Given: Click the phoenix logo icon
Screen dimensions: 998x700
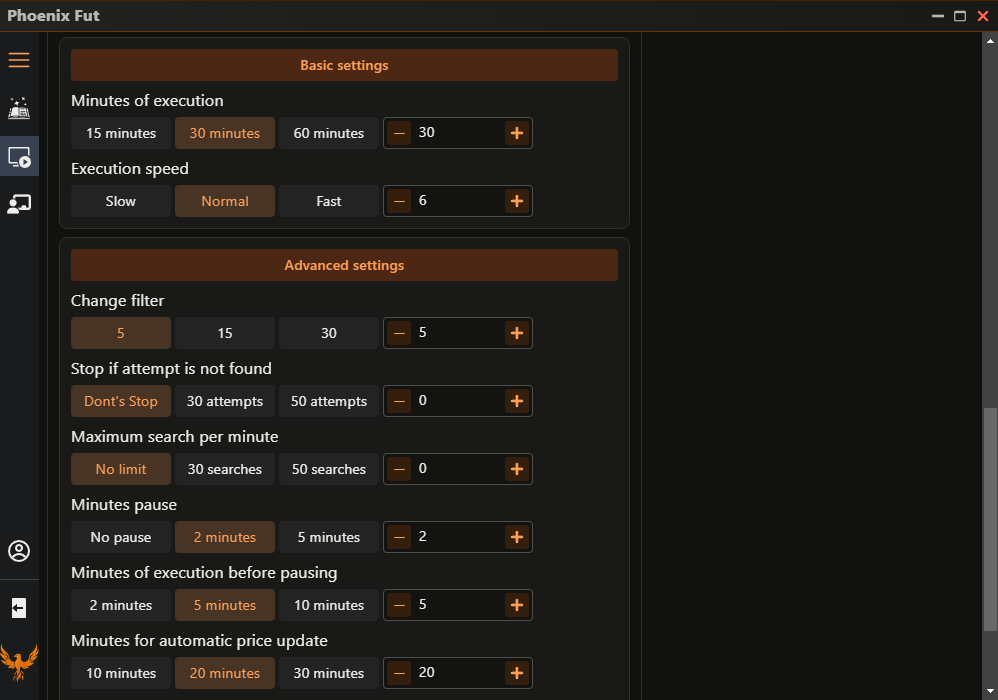Looking at the screenshot, I should point(19,662).
